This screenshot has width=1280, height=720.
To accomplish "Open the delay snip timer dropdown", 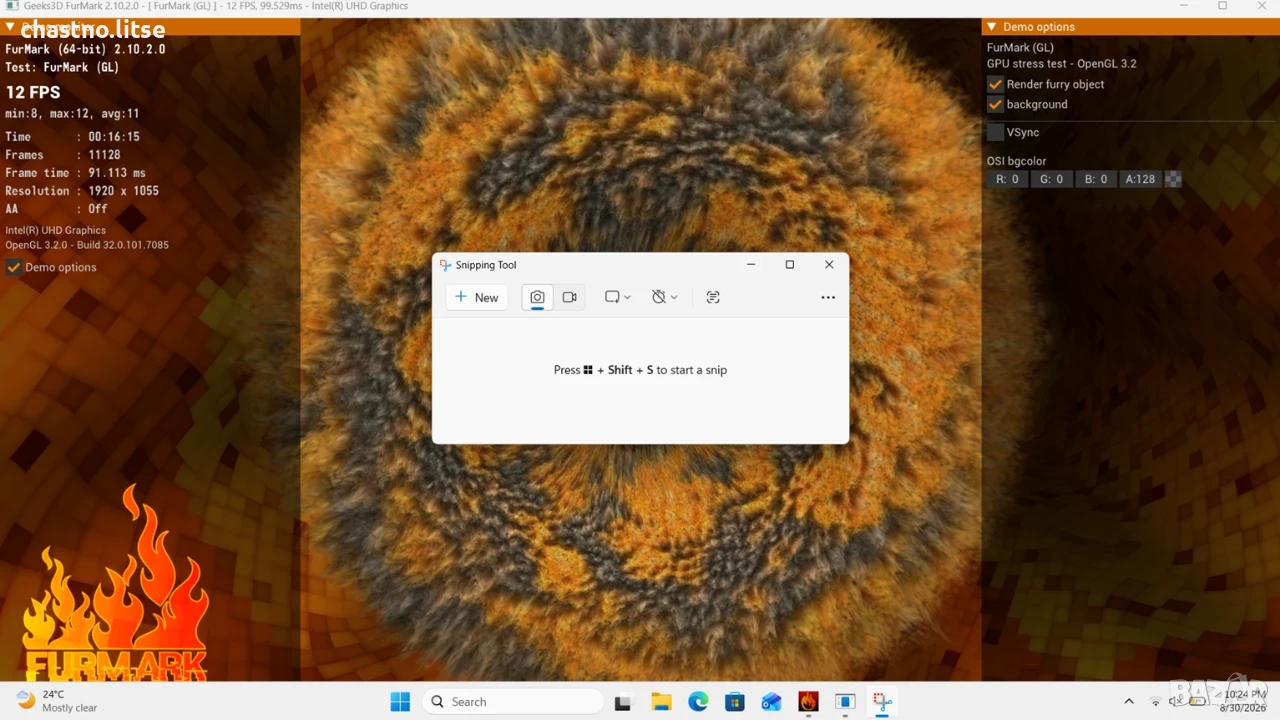I will pos(665,297).
